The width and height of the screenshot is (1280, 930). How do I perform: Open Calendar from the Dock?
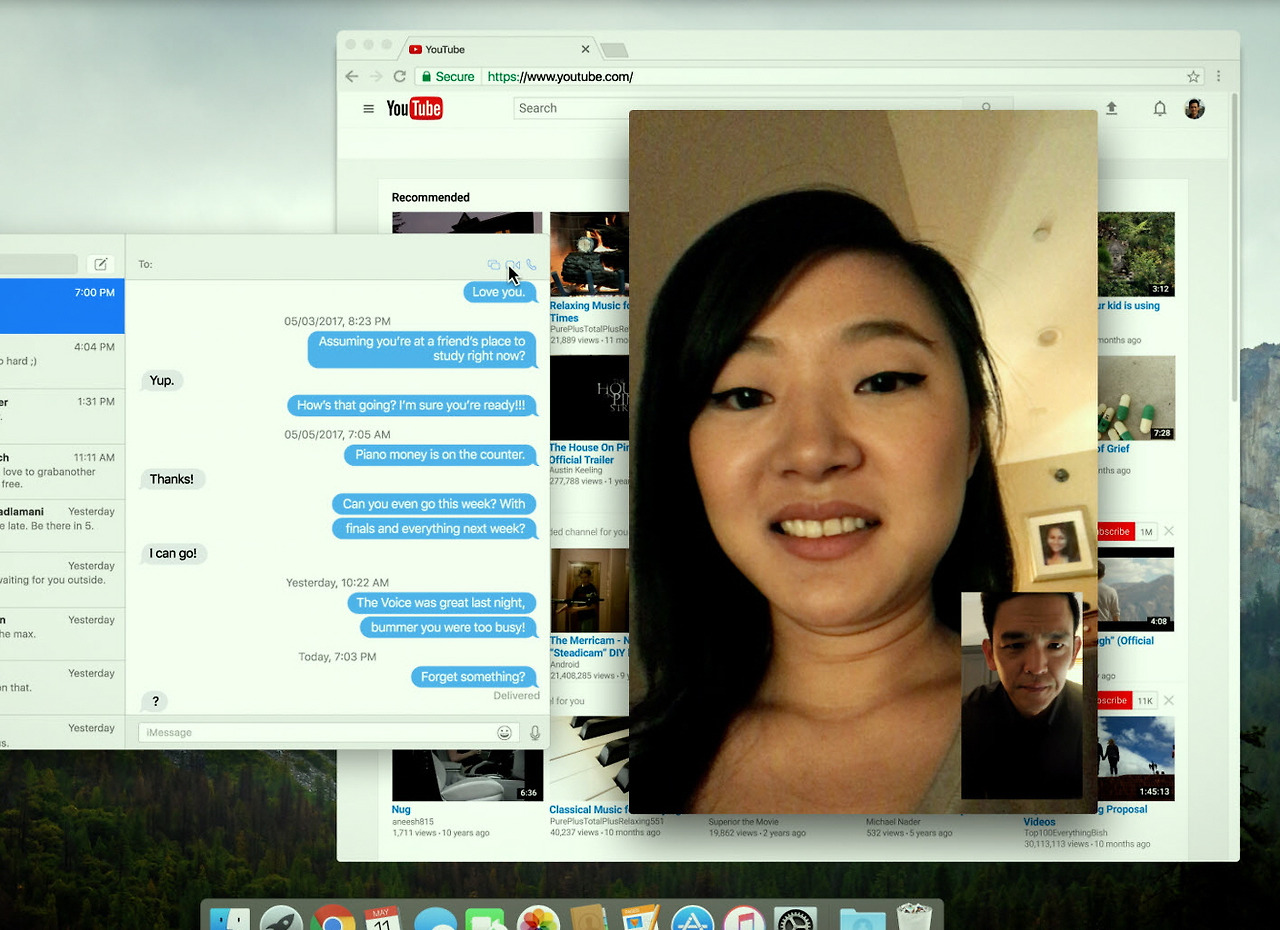(383, 918)
